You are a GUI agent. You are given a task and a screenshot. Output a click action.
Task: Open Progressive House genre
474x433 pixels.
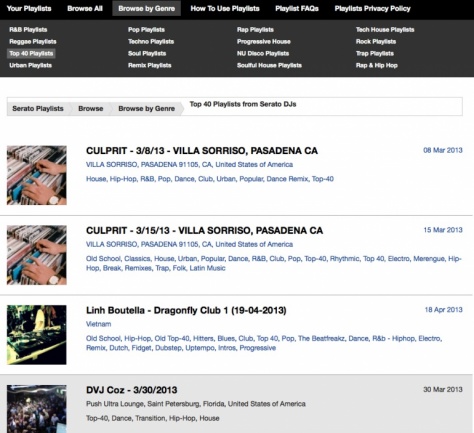[x=264, y=42]
